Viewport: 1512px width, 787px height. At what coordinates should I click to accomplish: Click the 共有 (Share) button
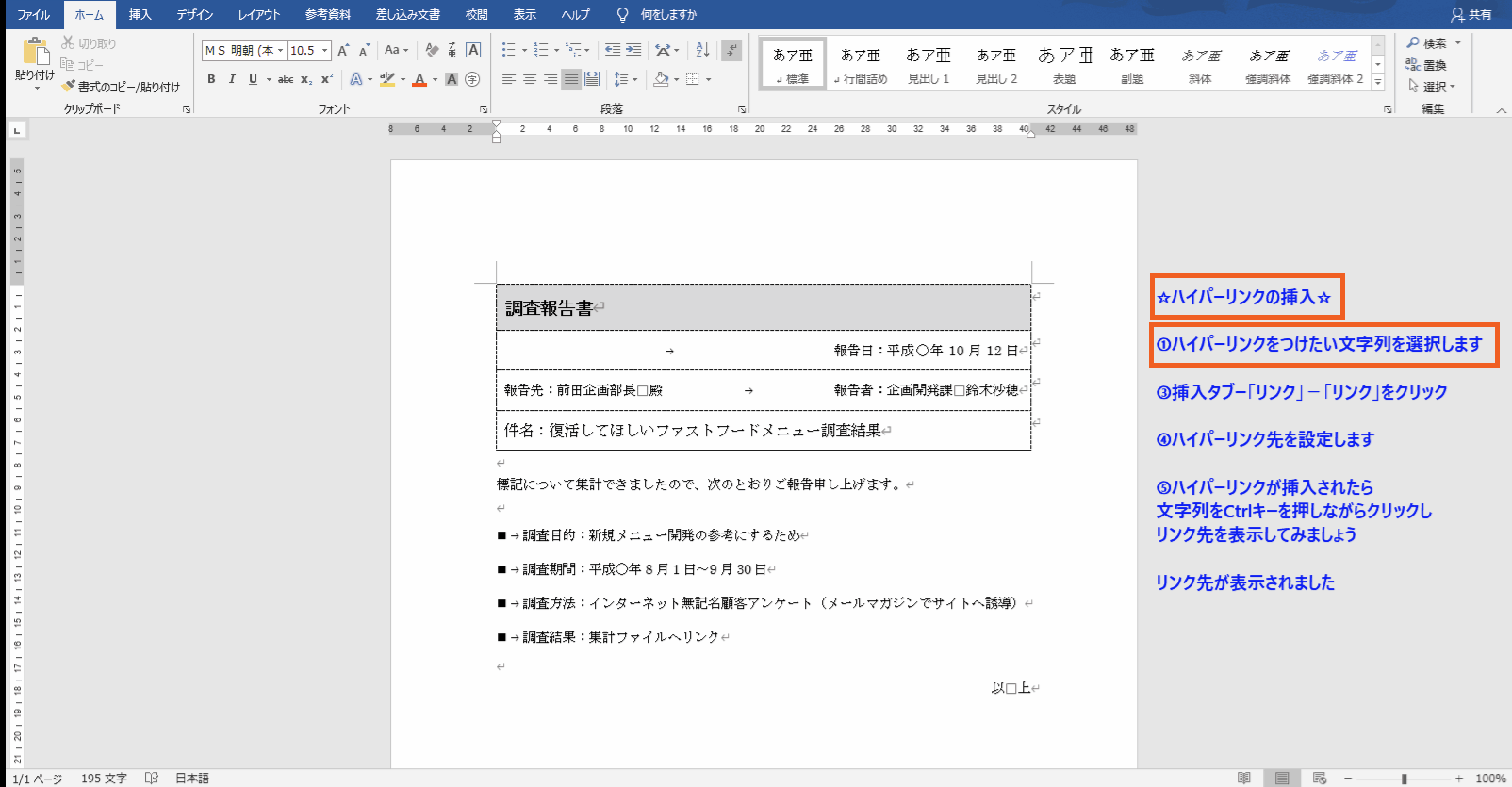click(x=1471, y=15)
